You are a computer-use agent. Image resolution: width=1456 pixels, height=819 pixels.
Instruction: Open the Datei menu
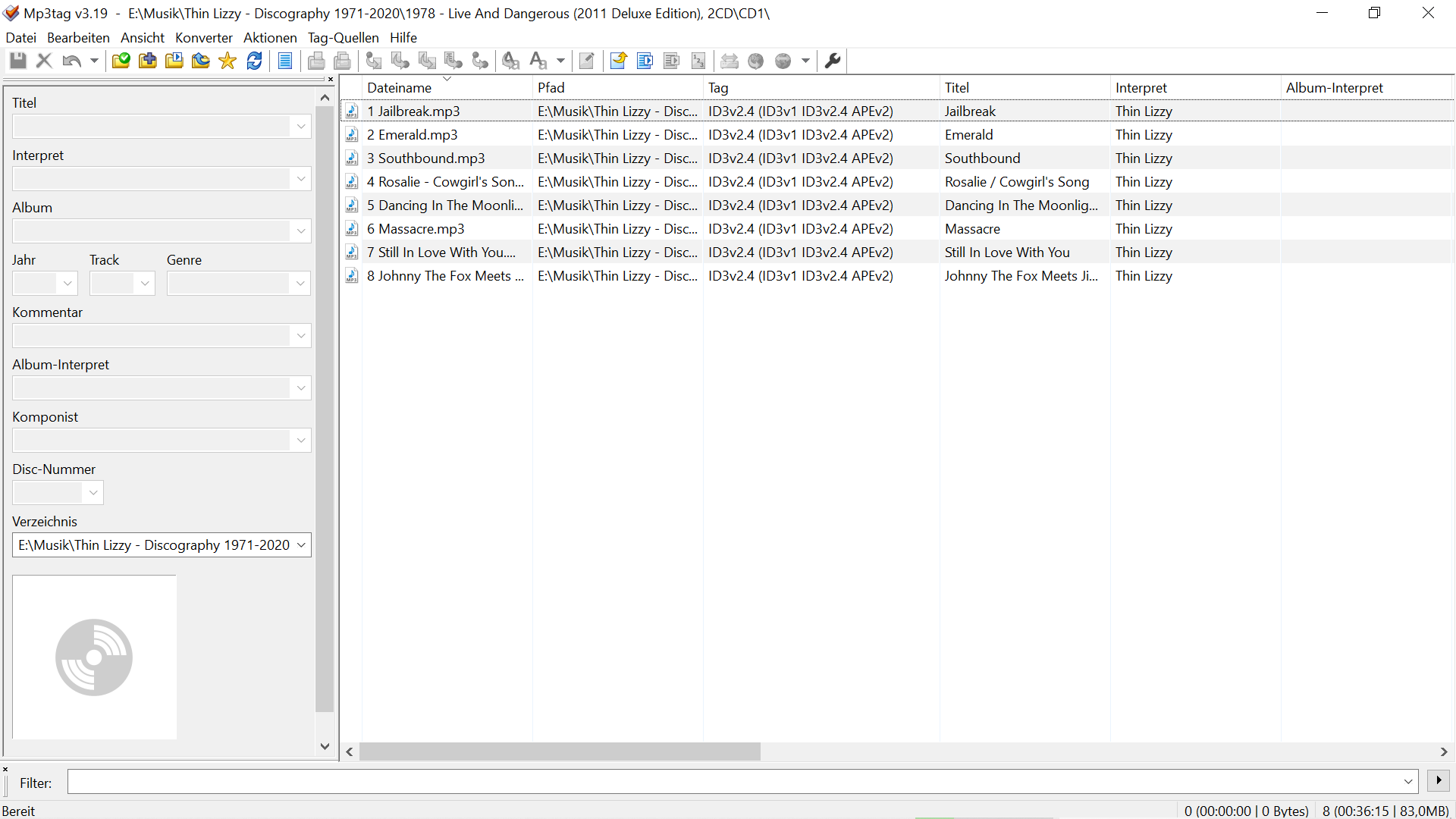tap(20, 38)
